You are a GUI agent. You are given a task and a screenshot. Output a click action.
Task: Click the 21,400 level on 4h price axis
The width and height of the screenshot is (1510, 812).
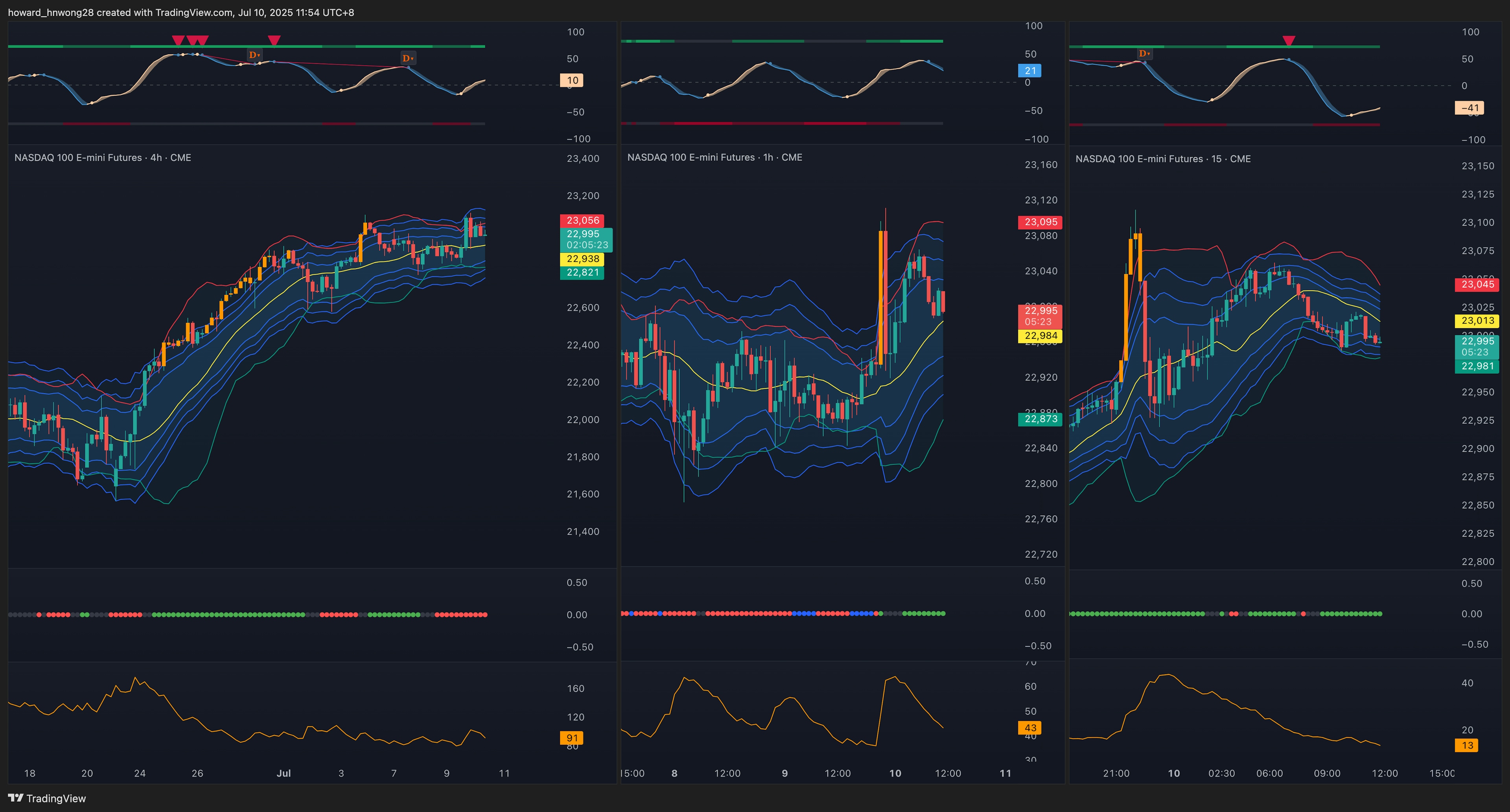click(583, 531)
